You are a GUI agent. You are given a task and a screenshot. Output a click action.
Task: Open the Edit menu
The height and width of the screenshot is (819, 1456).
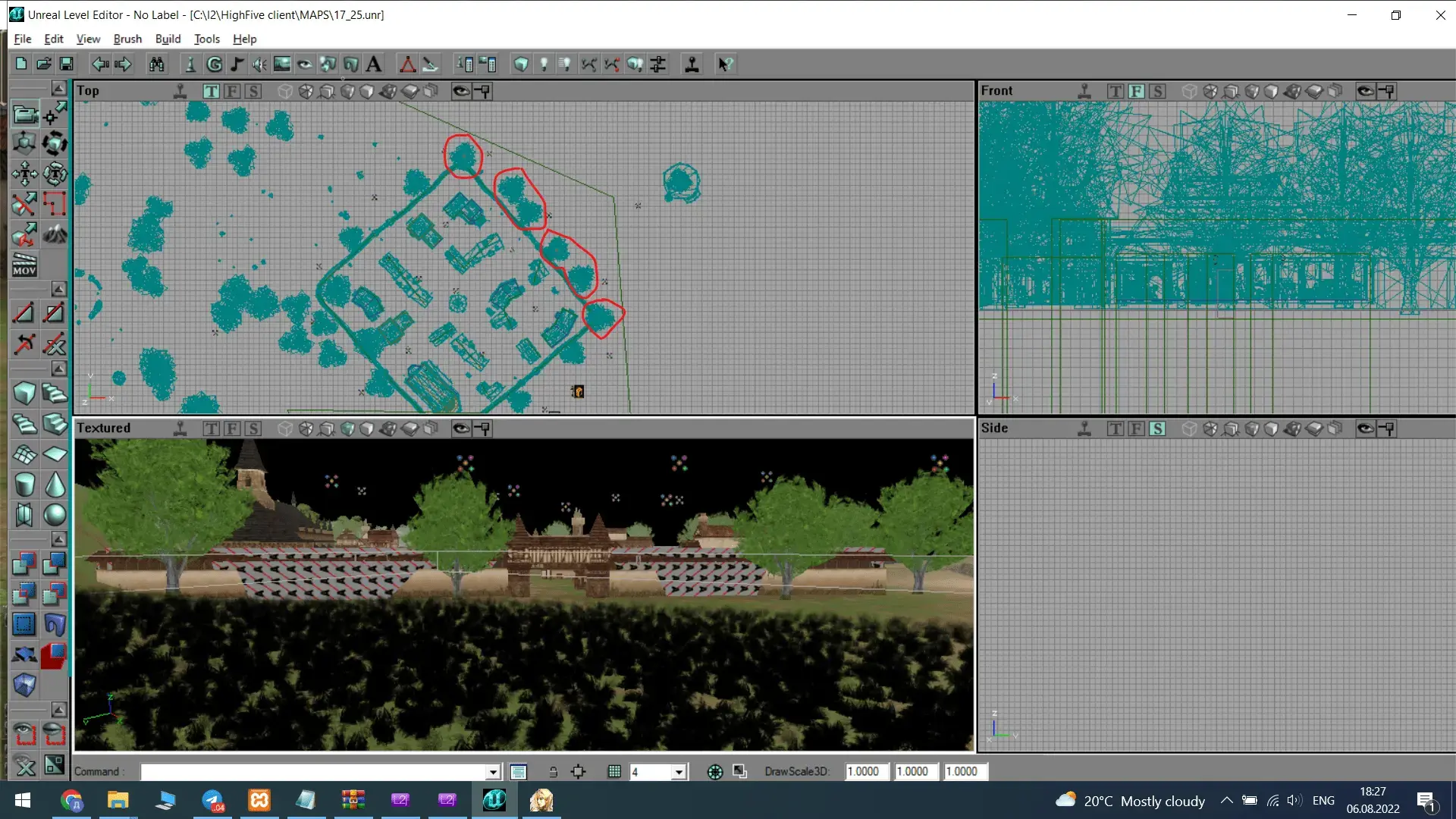coord(53,39)
